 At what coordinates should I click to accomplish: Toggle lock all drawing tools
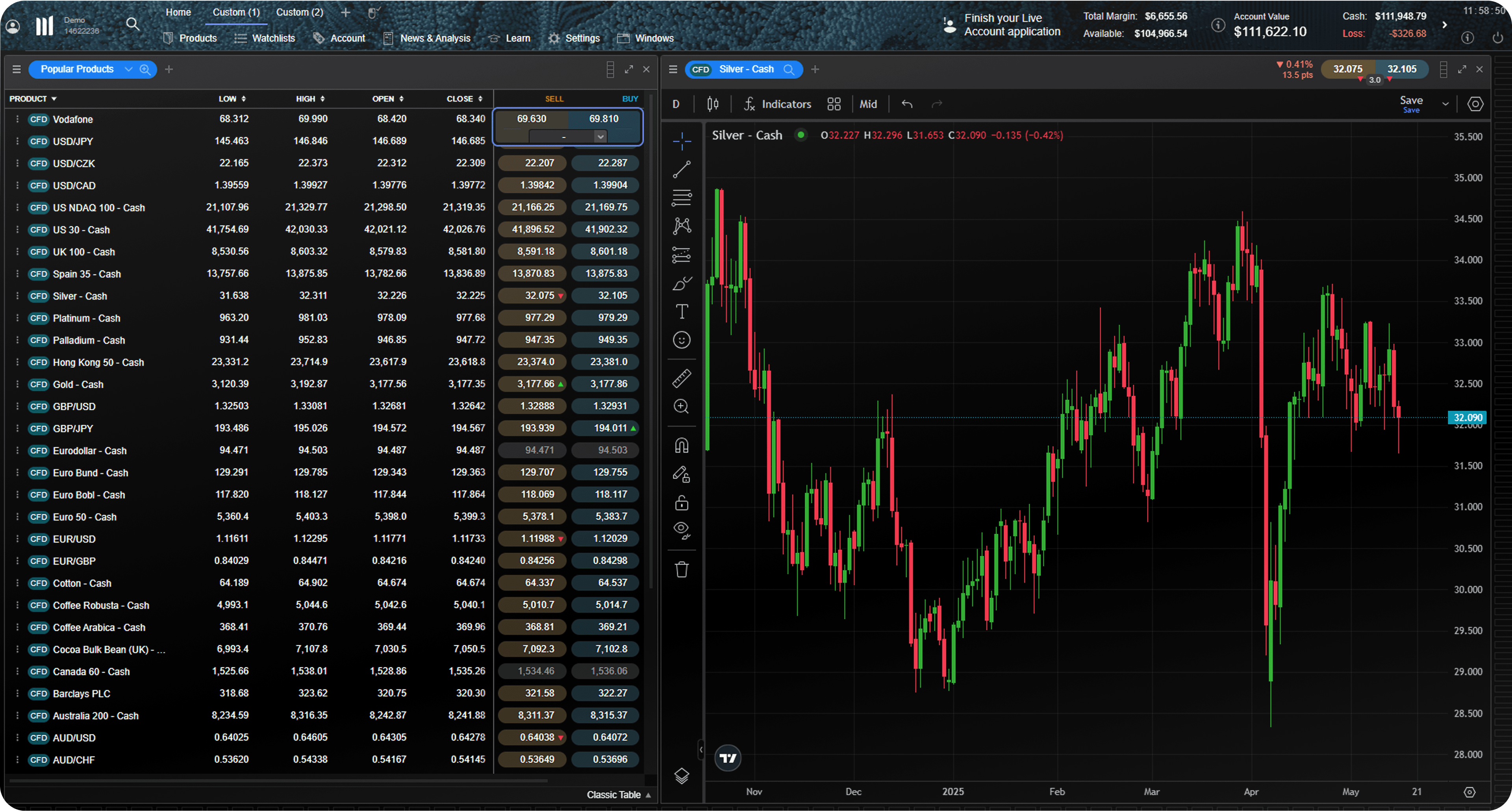[682, 503]
